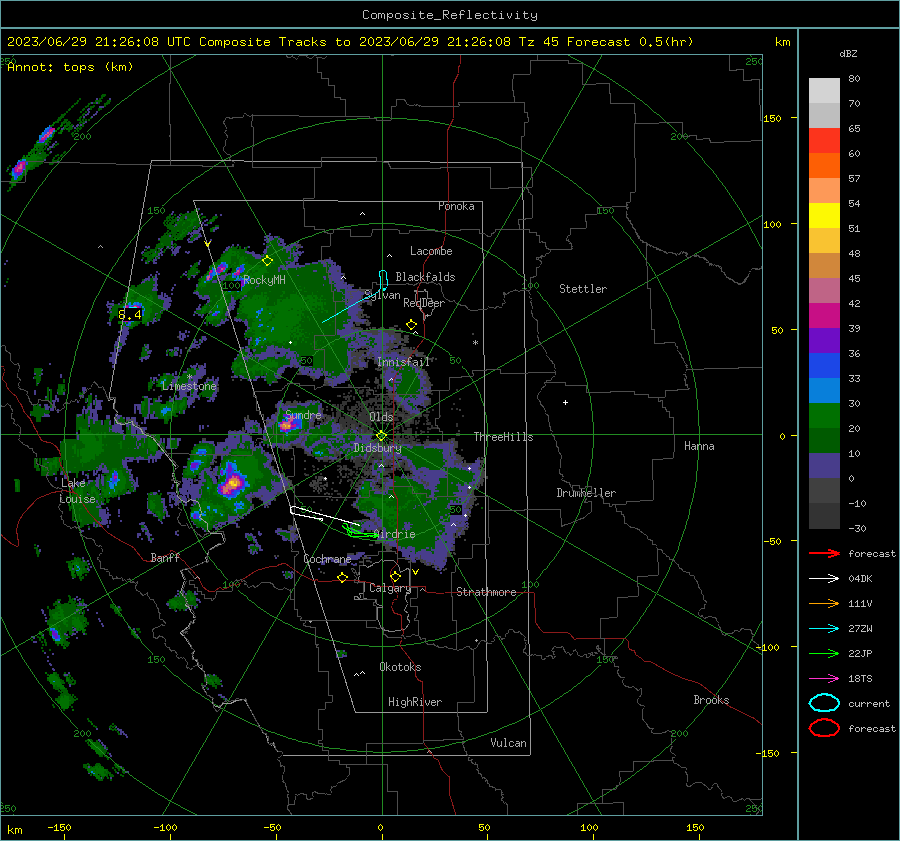Click the yellow diamond marker at Olds
Screen dimensions: 900x841
point(382,436)
